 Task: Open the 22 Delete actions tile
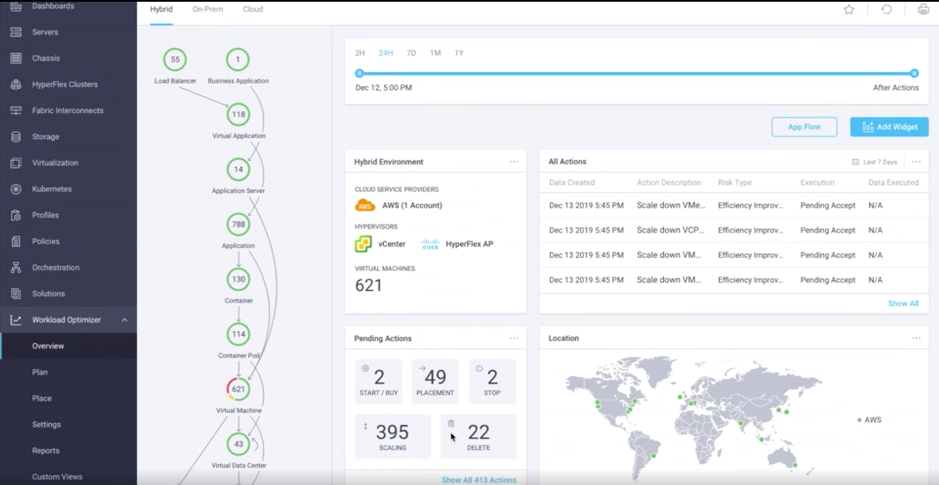point(478,436)
